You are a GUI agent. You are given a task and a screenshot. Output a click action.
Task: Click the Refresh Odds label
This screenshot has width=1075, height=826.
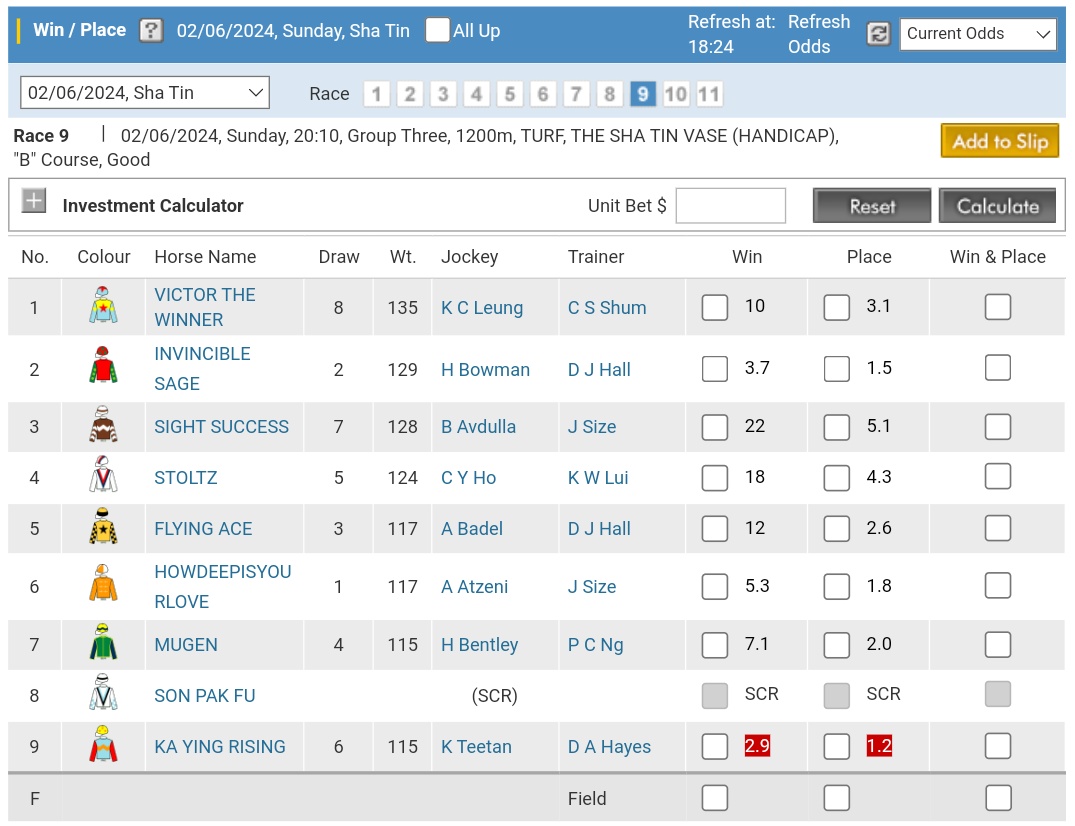[x=819, y=34]
